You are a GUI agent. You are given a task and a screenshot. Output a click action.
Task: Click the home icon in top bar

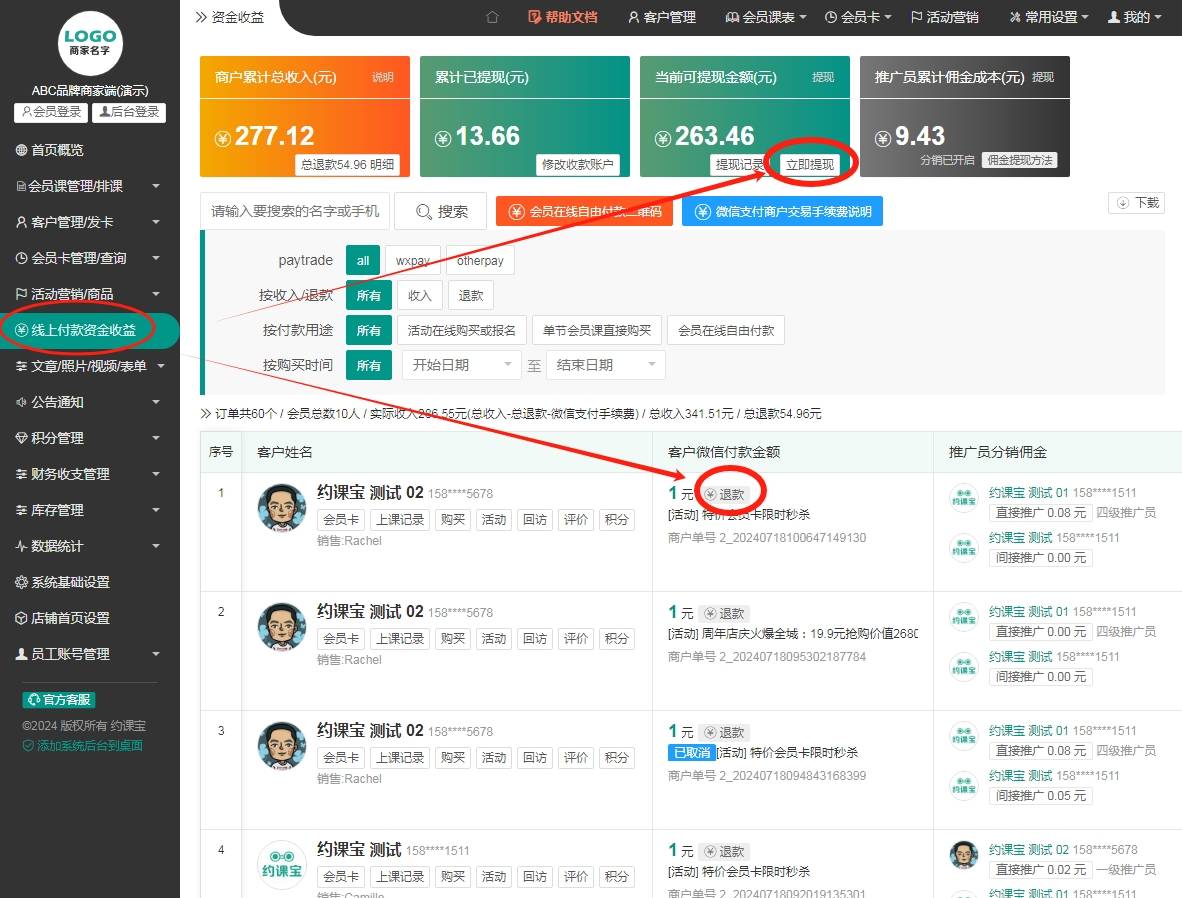pyautogui.click(x=492, y=17)
